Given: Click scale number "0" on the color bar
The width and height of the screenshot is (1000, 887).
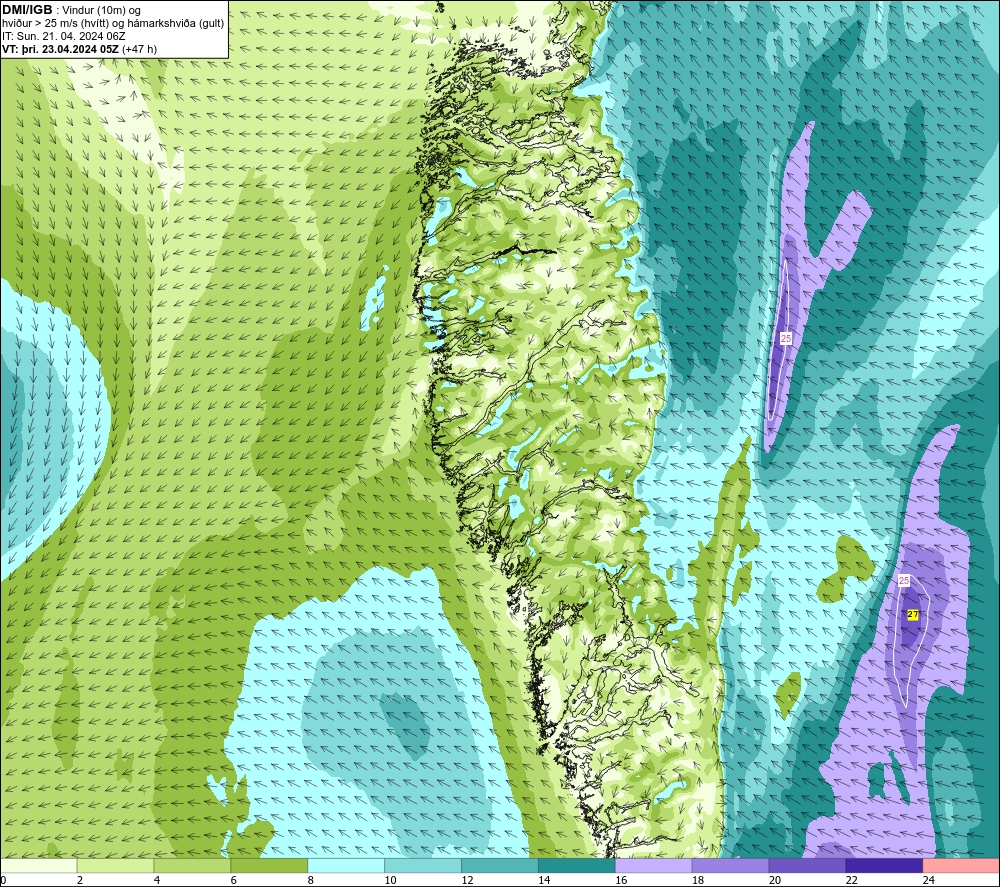Looking at the screenshot, I should [3, 880].
